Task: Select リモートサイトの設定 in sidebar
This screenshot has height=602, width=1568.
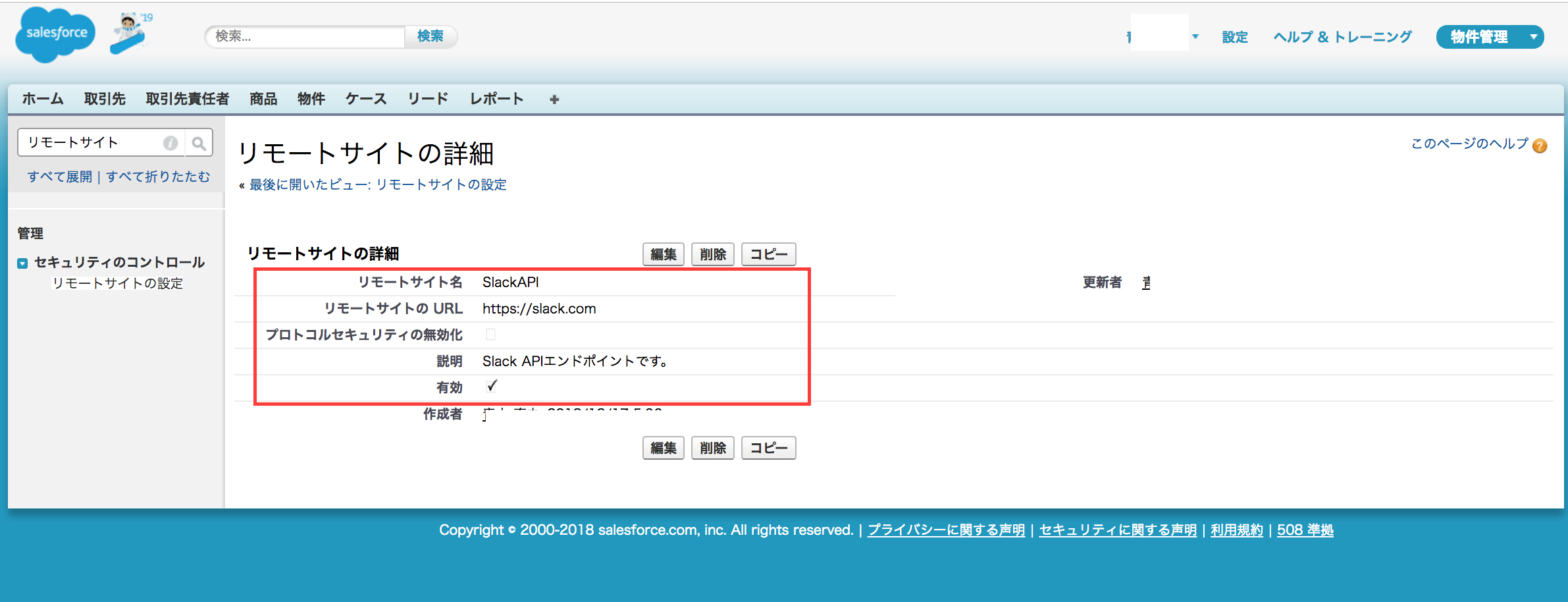Action: point(118,283)
